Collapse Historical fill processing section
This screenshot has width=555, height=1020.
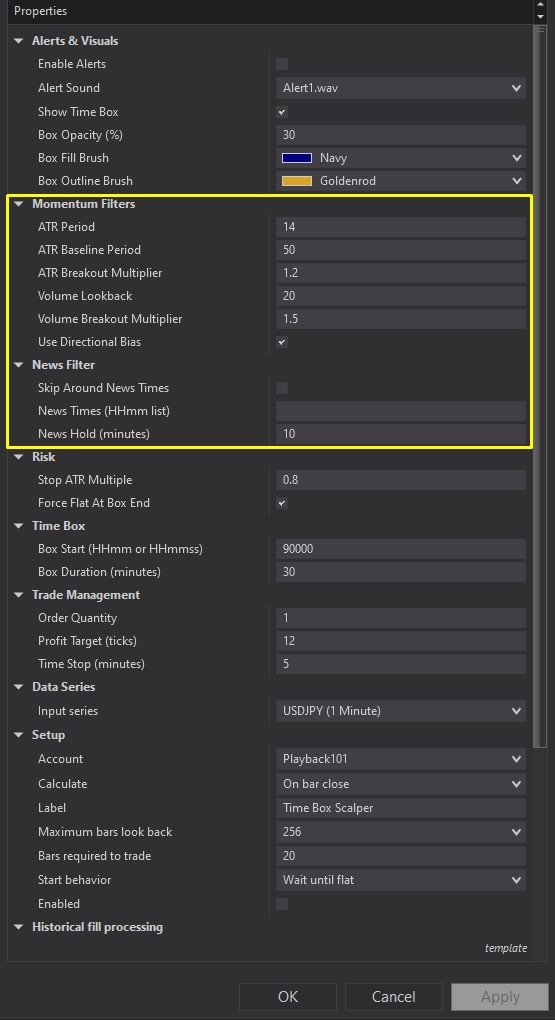pyautogui.click(x=18, y=927)
